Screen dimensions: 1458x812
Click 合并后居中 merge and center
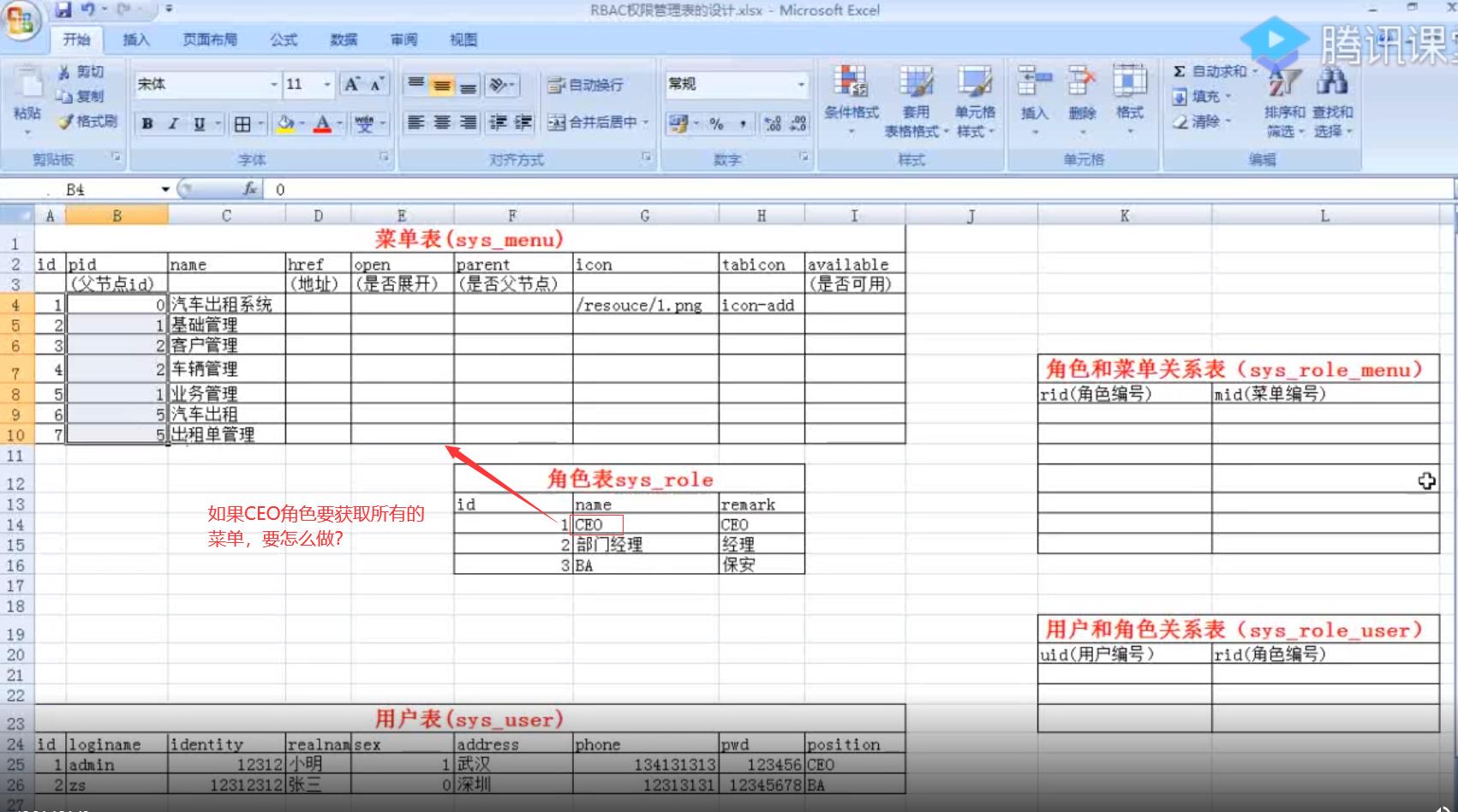[594, 122]
